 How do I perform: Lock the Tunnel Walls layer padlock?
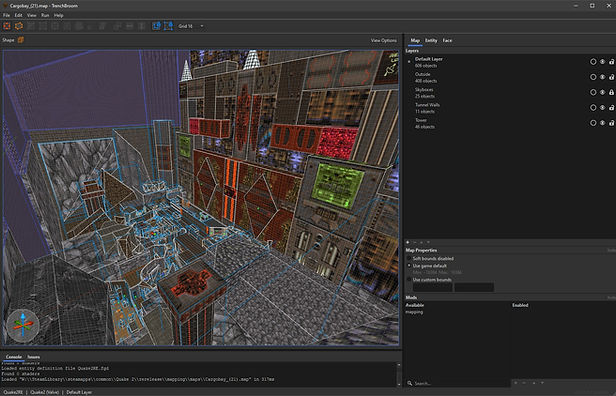coord(611,108)
